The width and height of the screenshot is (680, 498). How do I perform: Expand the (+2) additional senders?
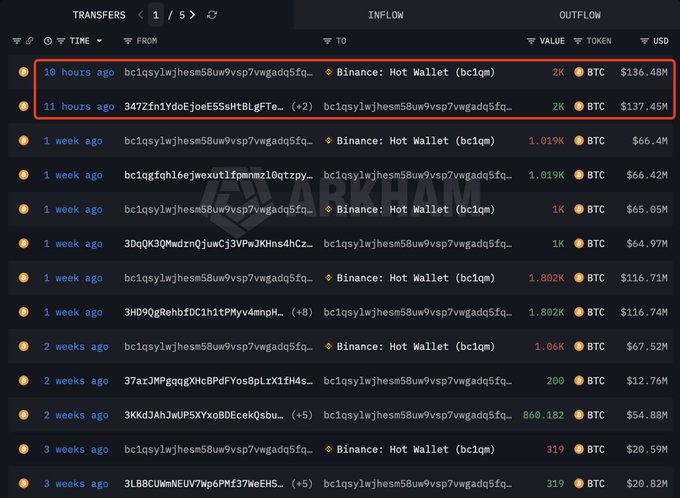click(302, 106)
